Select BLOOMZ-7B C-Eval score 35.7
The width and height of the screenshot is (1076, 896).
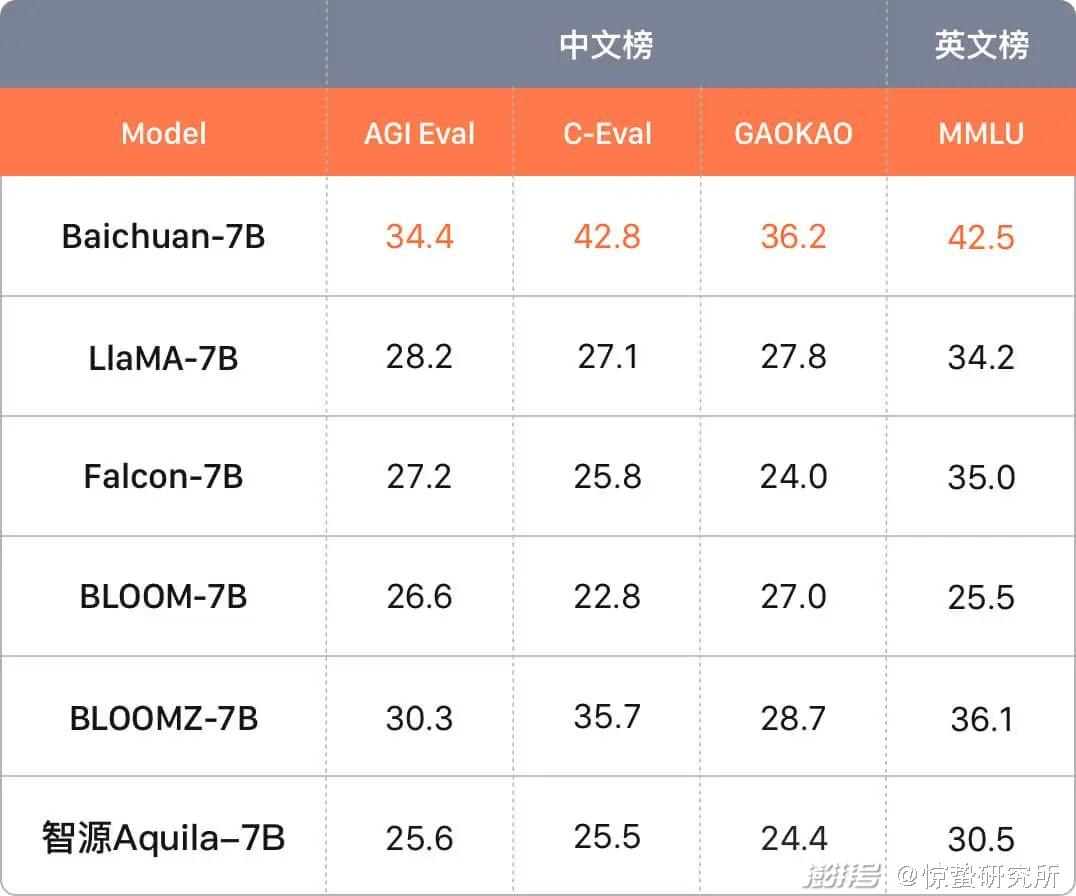click(607, 716)
